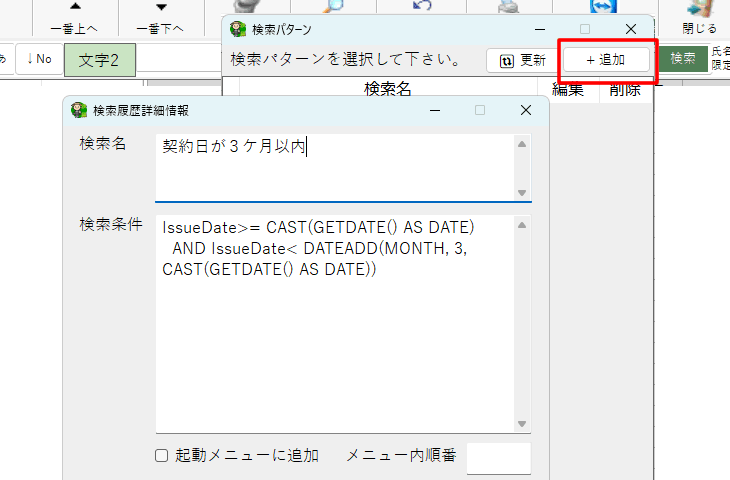
Task: Click into the メニュー内順番 input box
Action: pos(498,457)
